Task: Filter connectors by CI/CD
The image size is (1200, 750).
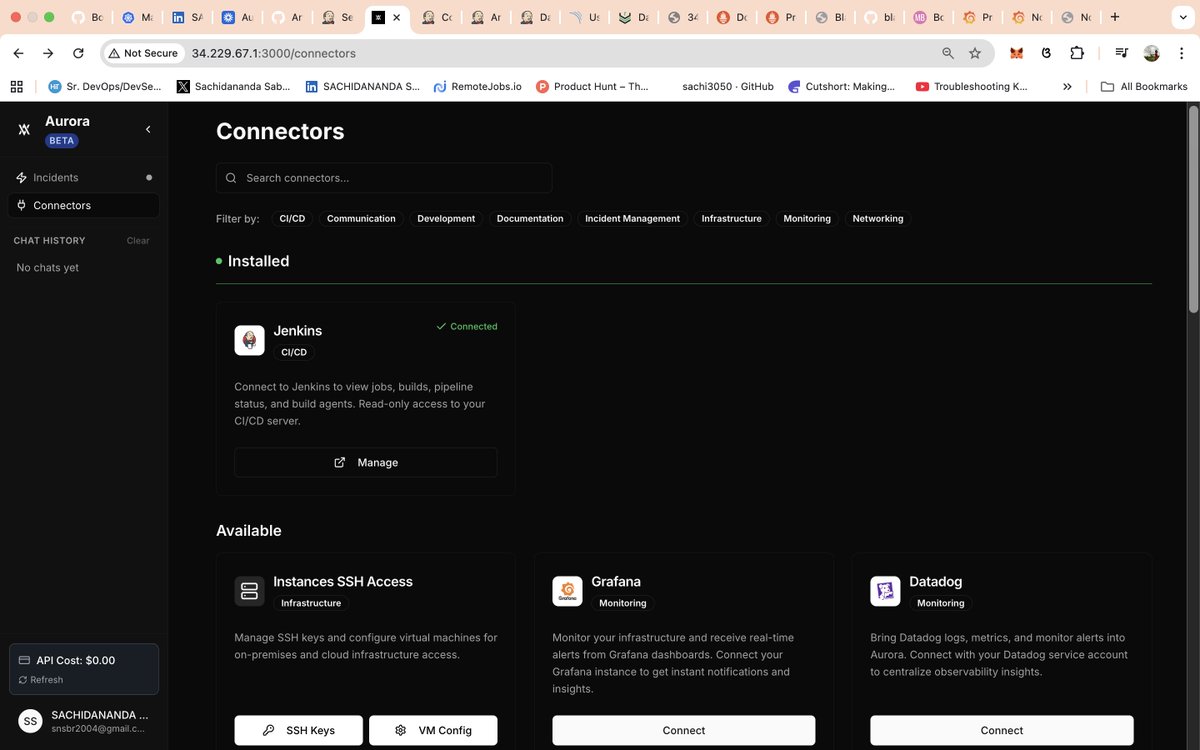Action: click(292, 218)
